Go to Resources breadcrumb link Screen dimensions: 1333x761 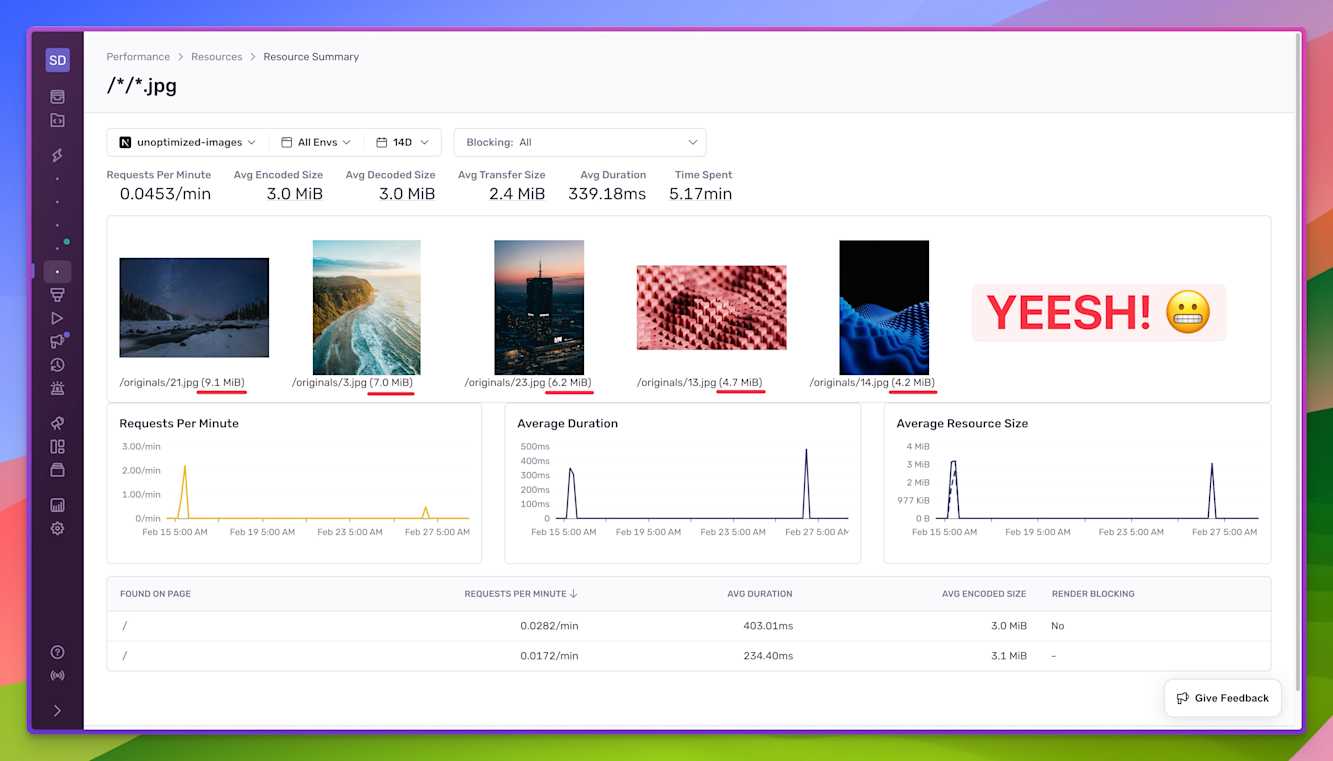point(217,57)
